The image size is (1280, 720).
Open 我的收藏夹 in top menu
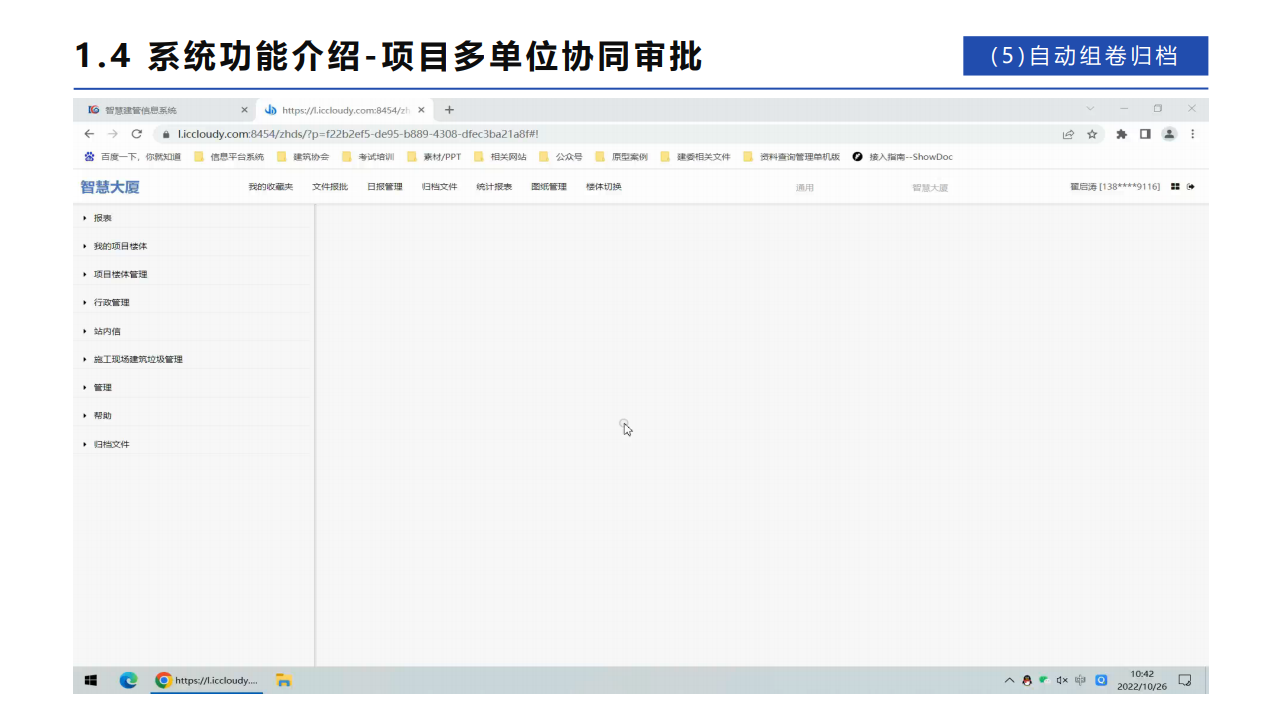point(271,187)
